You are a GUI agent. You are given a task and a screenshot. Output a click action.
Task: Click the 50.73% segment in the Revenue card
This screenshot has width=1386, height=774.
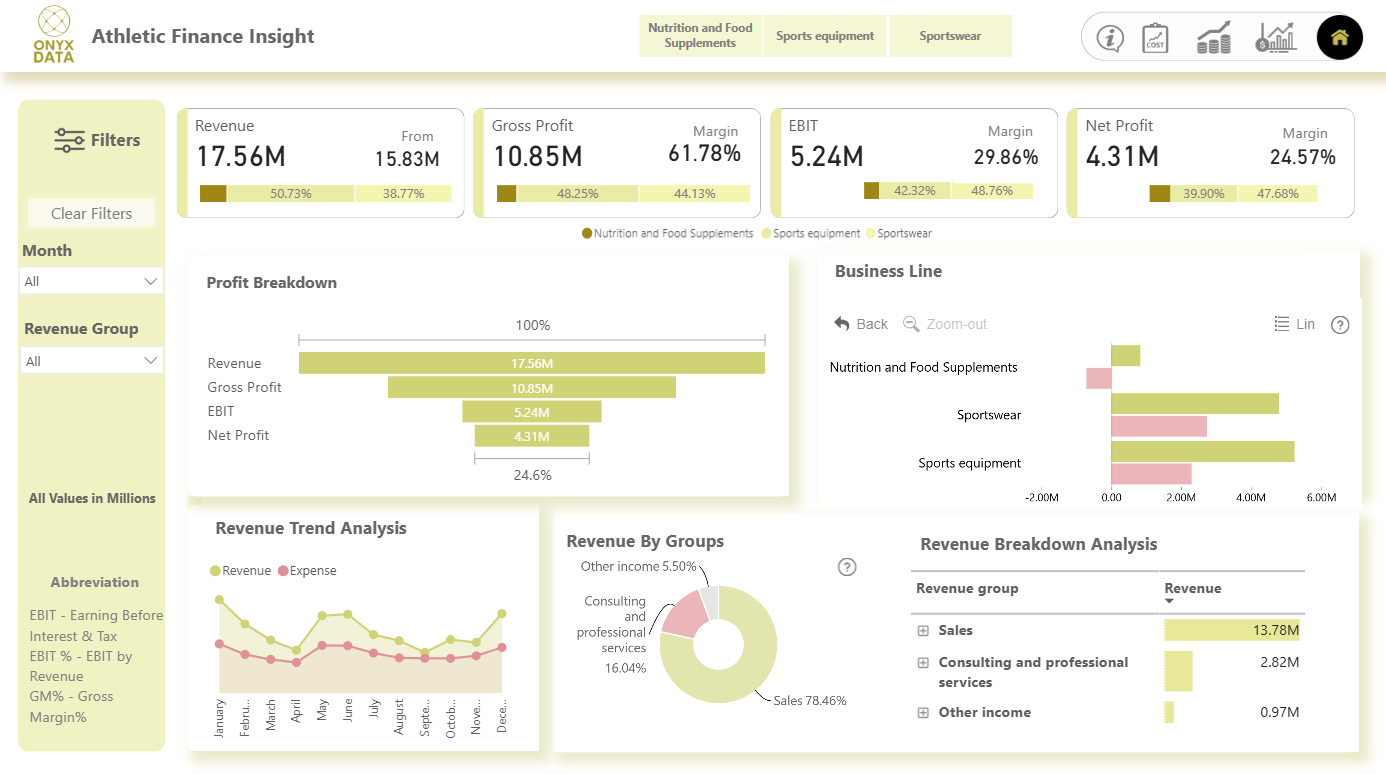coord(290,194)
